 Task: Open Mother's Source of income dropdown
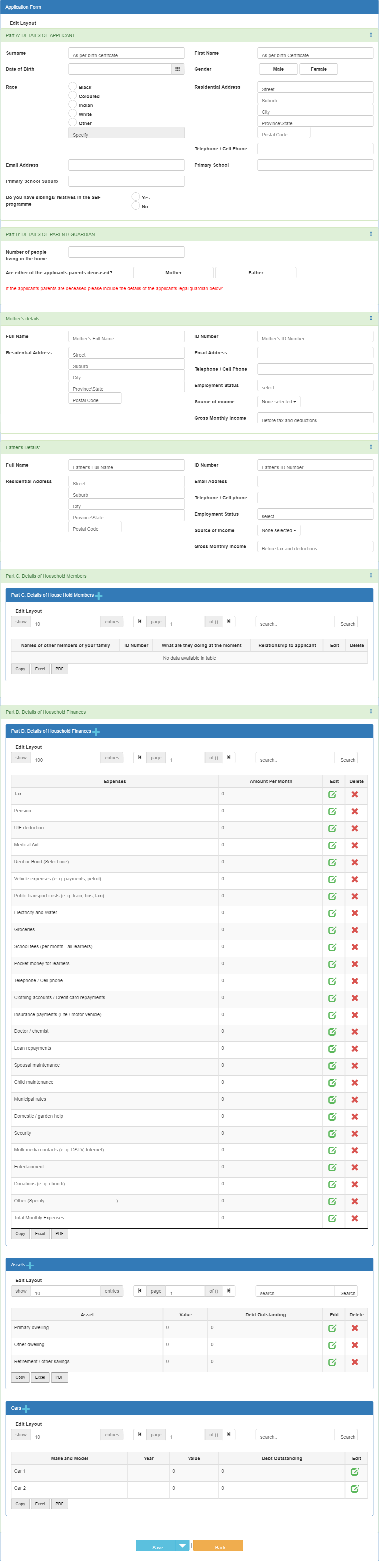[x=279, y=402]
